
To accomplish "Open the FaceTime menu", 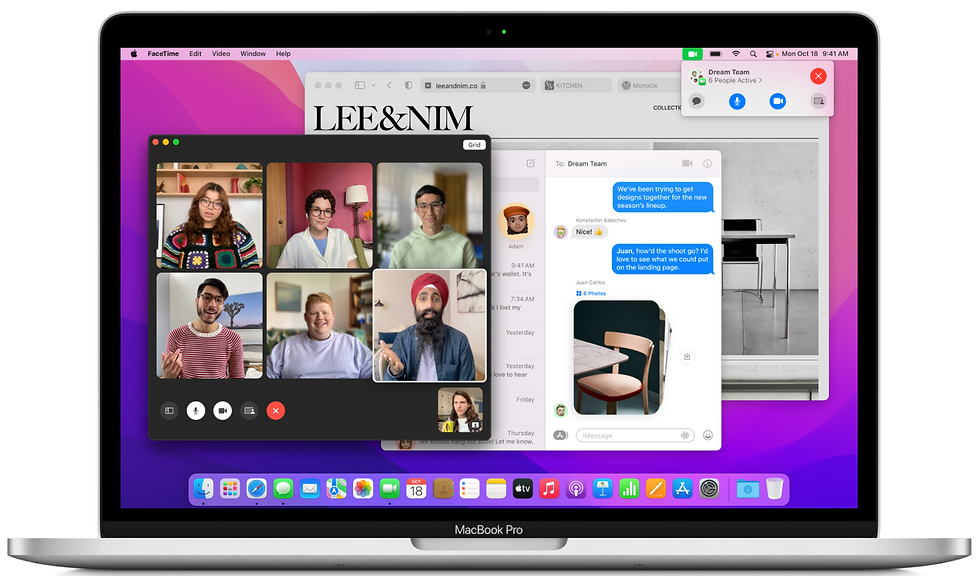I will pyautogui.click(x=163, y=54).
